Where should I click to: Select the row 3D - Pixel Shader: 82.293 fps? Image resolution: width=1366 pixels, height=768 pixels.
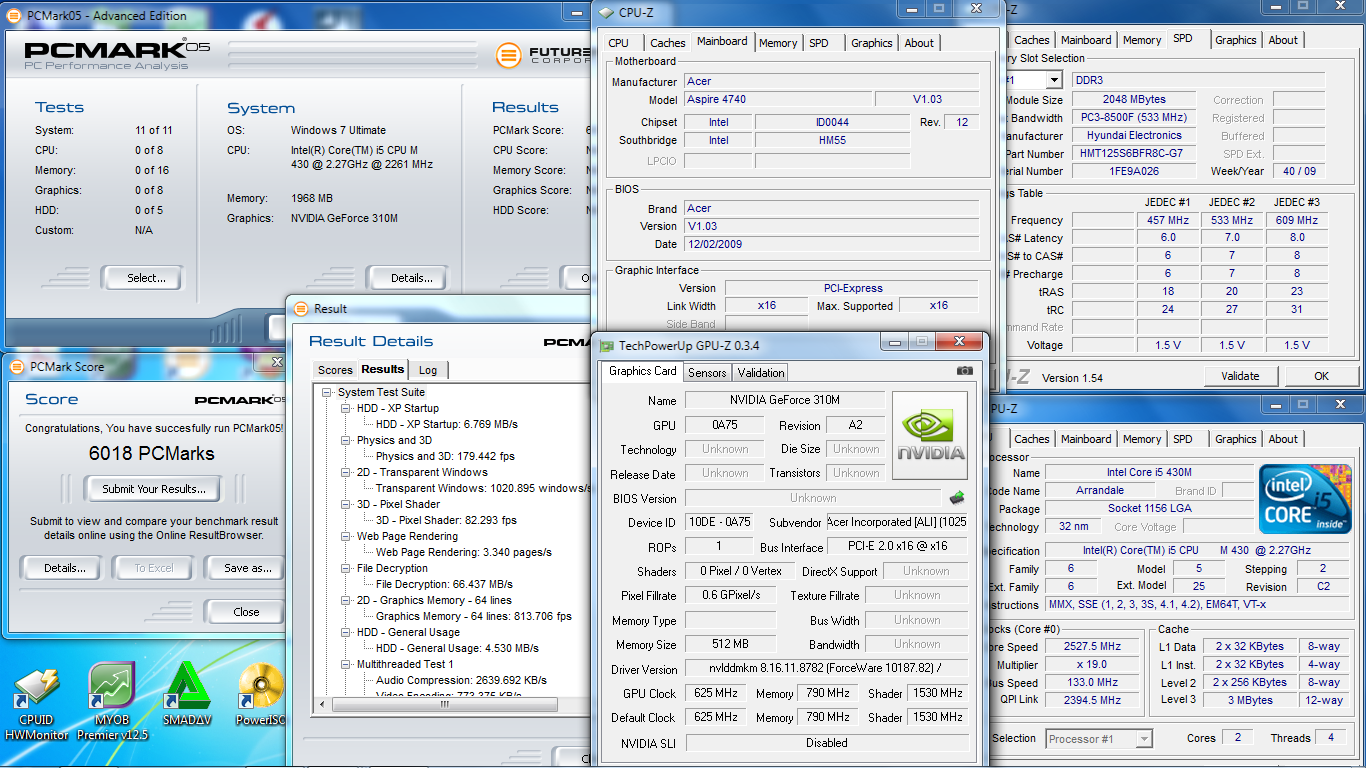446,521
